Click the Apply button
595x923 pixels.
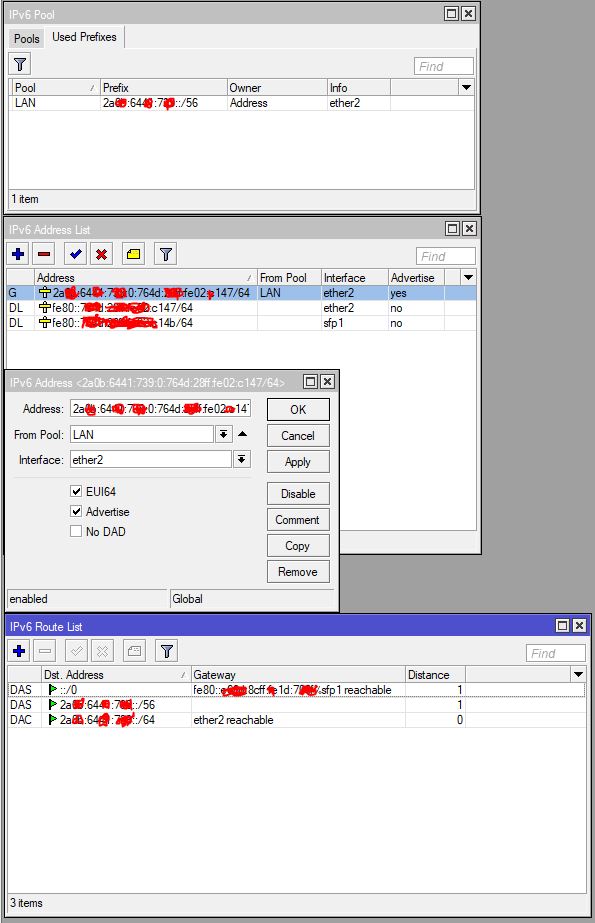click(x=298, y=462)
